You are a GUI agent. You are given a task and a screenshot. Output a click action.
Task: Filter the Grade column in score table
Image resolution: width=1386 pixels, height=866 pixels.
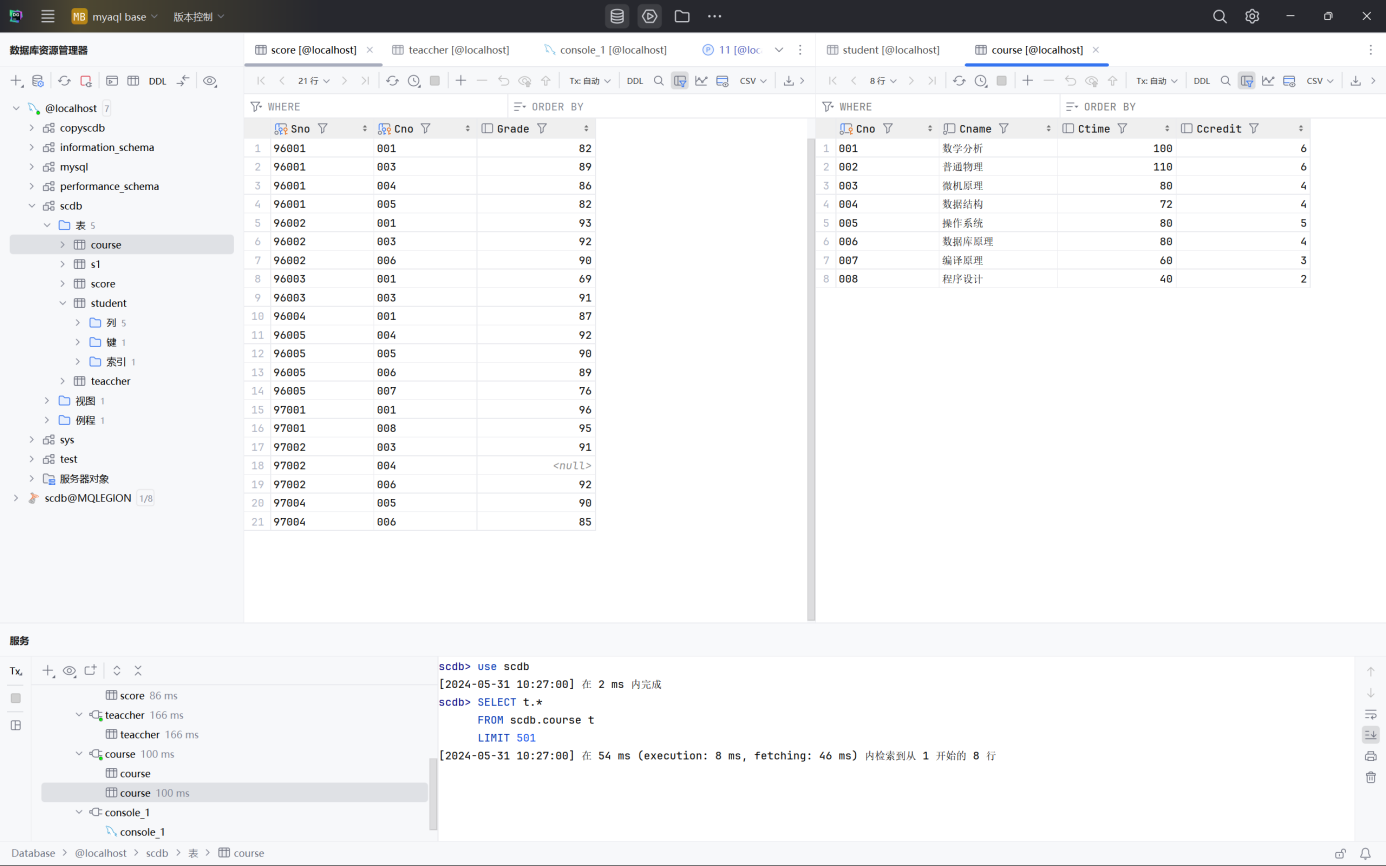(x=542, y=128)
